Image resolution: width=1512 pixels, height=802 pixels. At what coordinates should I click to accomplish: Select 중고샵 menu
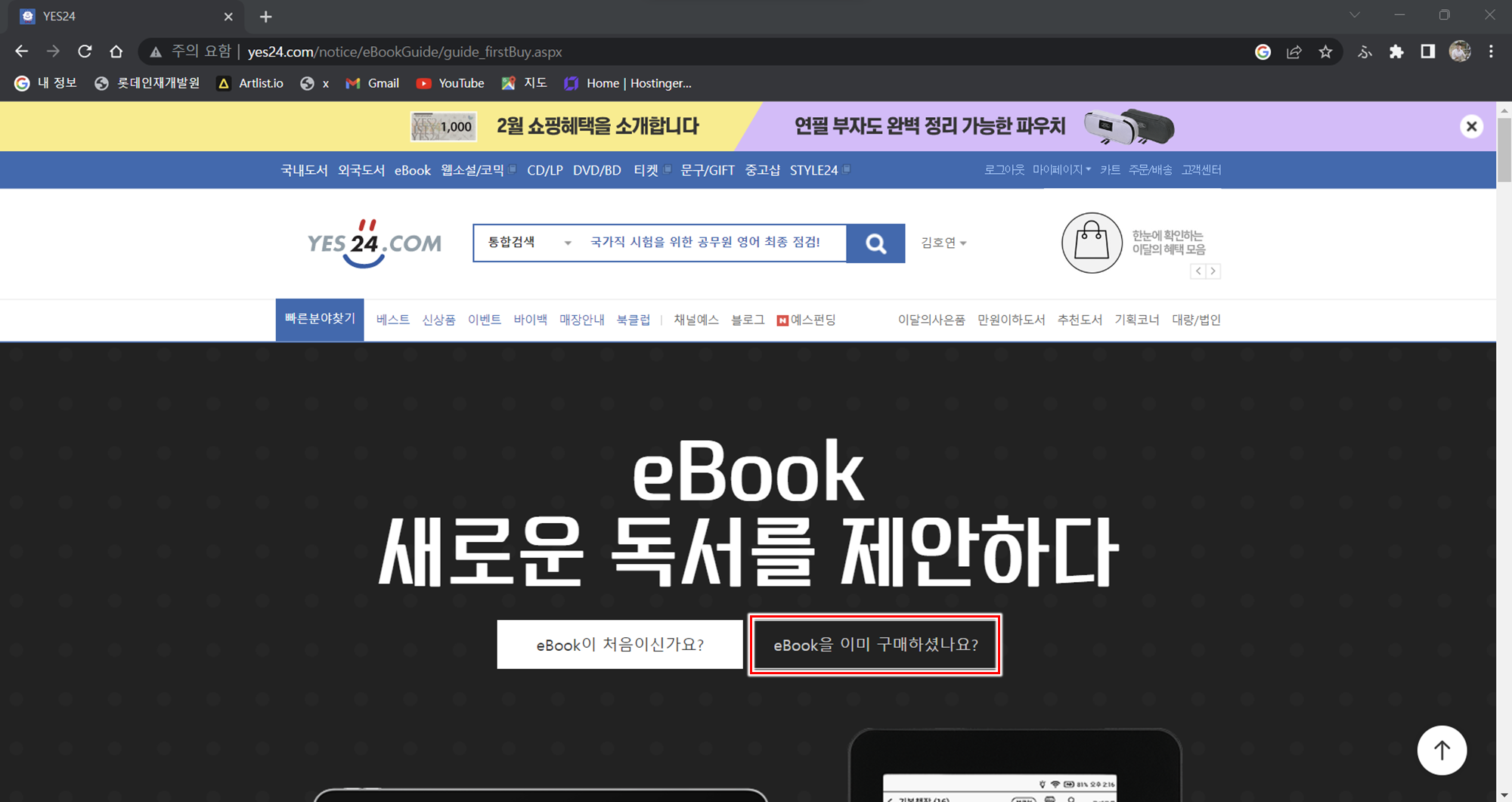tap(763, 170)
